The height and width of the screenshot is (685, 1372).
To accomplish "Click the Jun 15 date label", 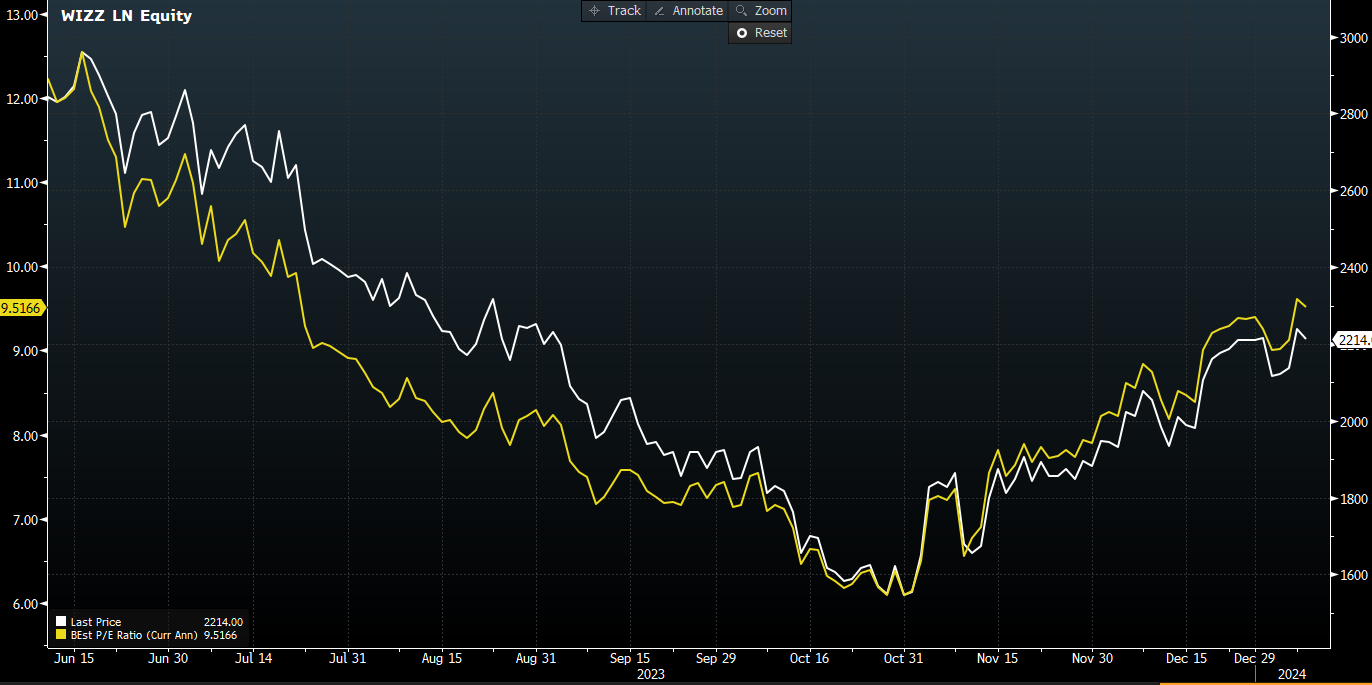I will [x=75, y=659].
